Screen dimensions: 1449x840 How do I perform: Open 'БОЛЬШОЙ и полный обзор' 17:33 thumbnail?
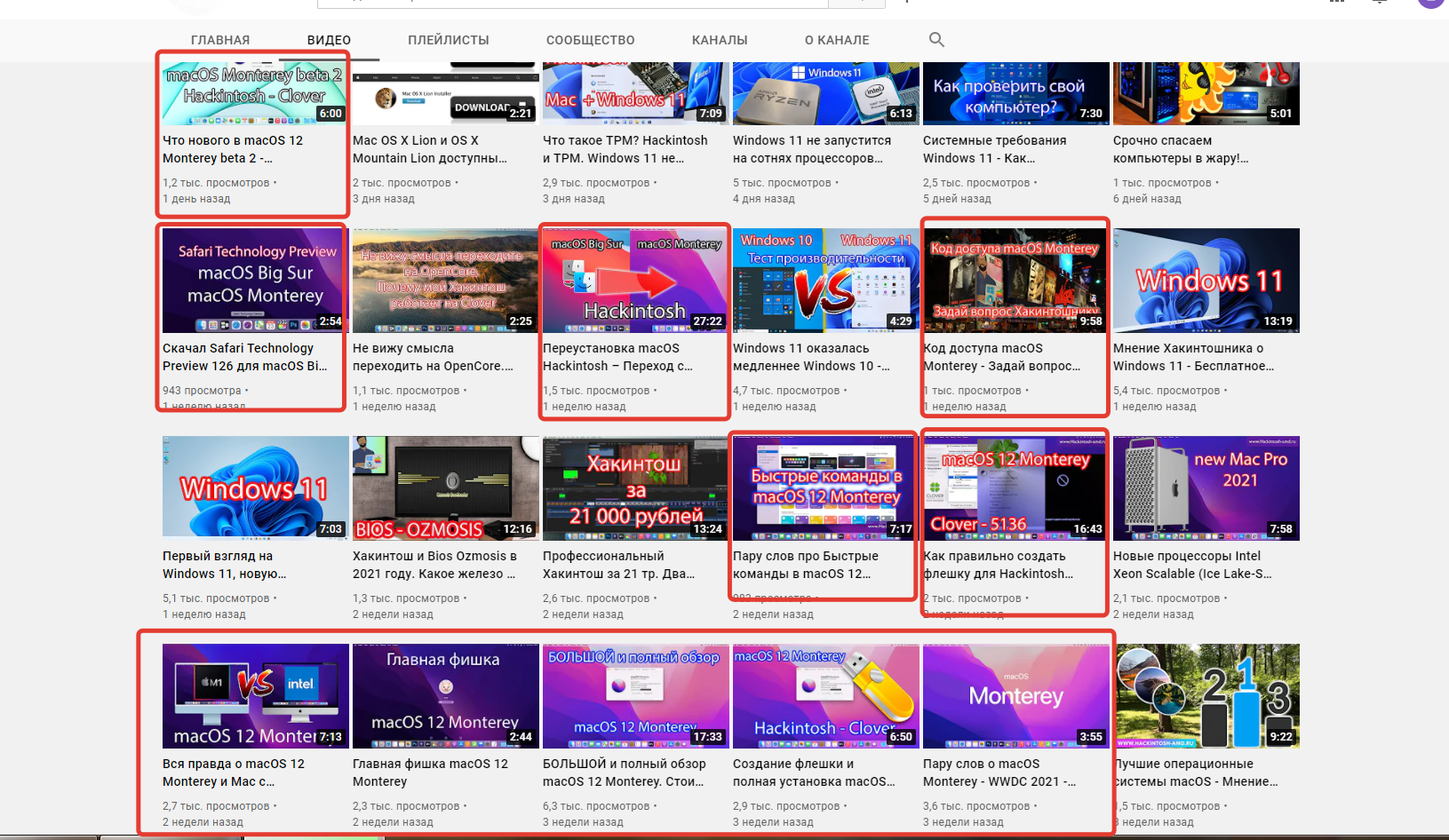(x=636, y=696)
